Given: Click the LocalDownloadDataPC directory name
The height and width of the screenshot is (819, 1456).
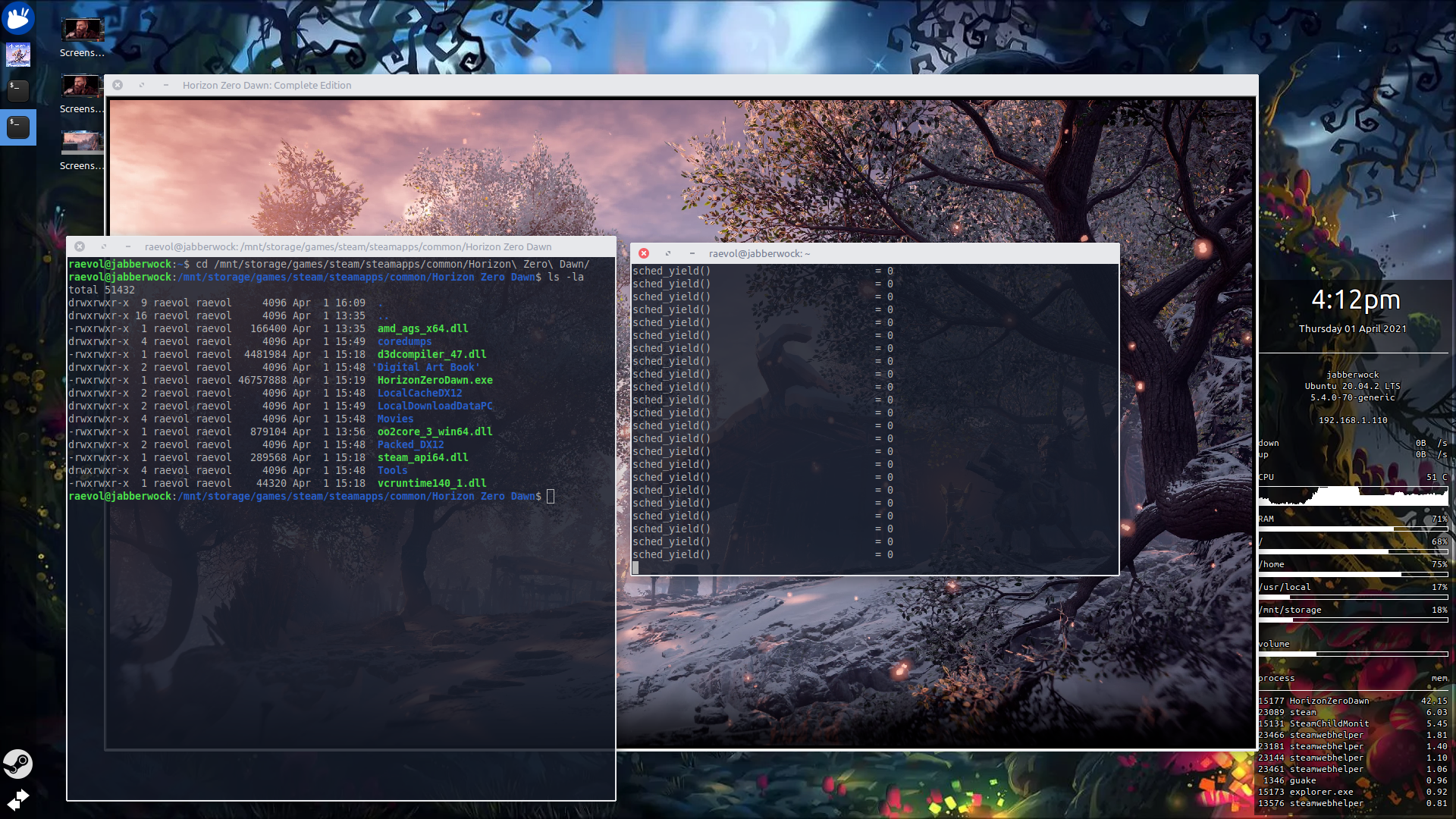Looking at the screenshot, I should pos(435,406).
